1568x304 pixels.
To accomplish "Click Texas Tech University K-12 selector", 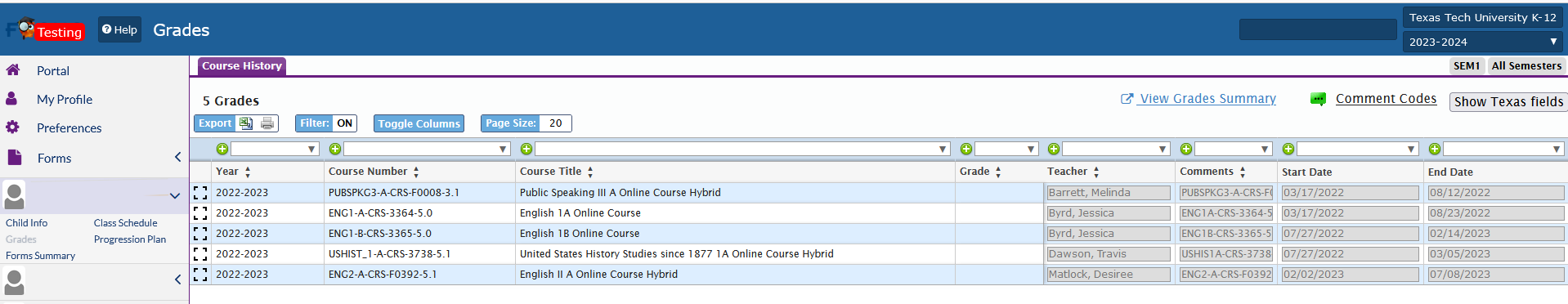I will point(1483,17).
